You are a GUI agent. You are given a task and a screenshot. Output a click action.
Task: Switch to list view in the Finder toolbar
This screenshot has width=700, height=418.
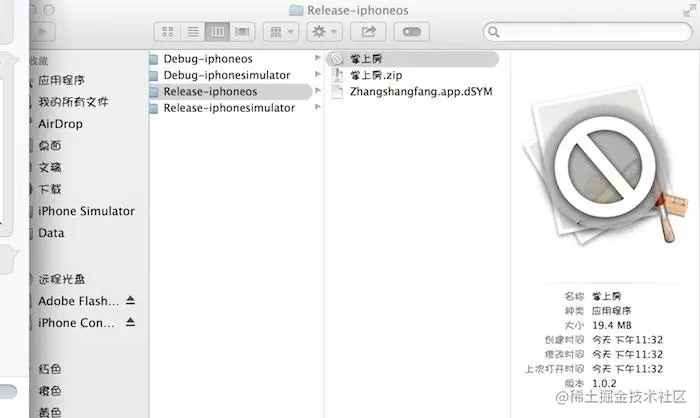[193, 32]
